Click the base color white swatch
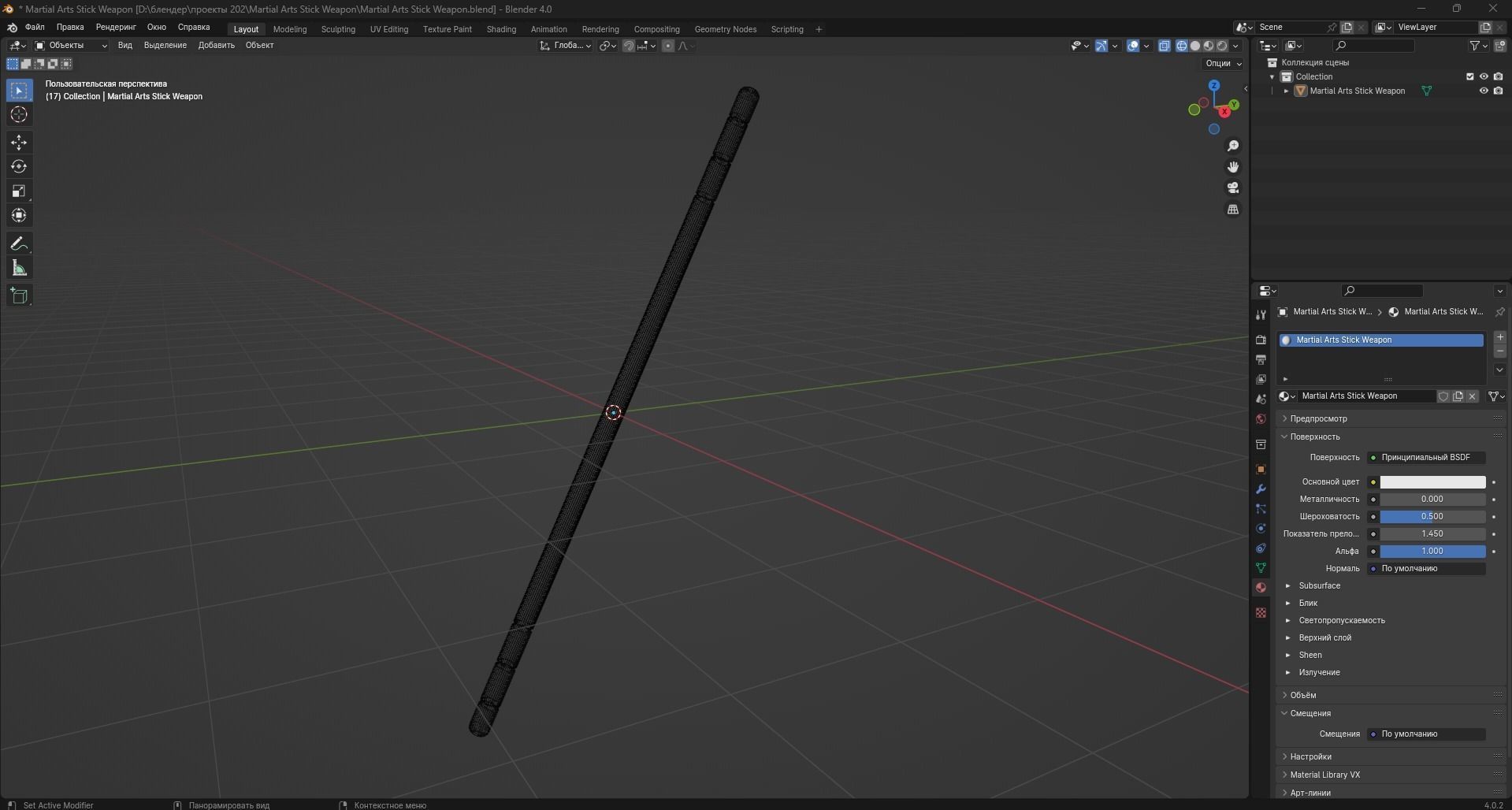The width and height of the screenshot is (1512, 810). tap(1432, 482)
